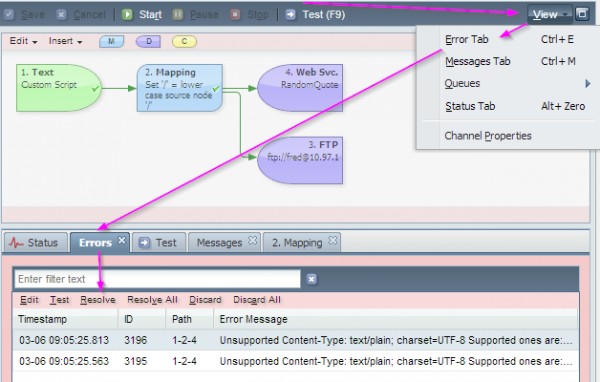Insert a blue M mapping node
Screen dimensions: 600x382
click(111, 41)
